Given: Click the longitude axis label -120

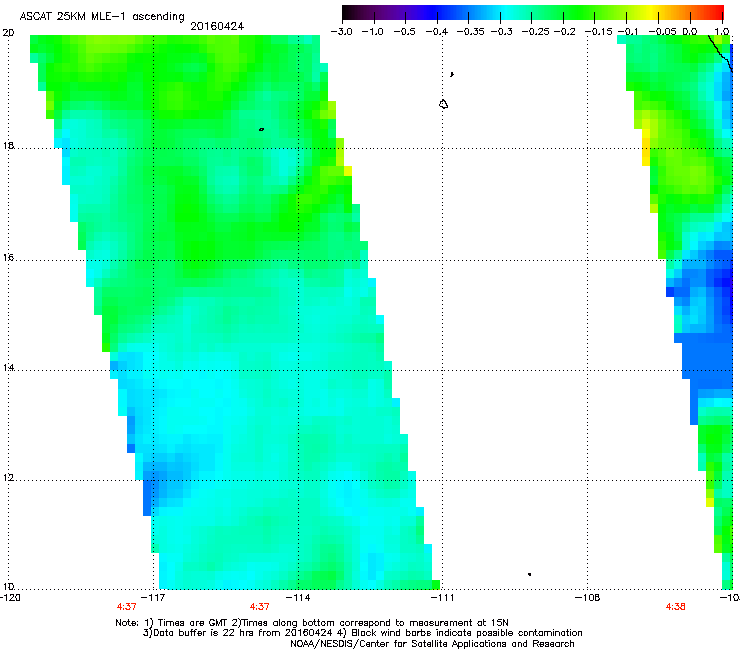Looking at the screenshot, I should [10, 598].
